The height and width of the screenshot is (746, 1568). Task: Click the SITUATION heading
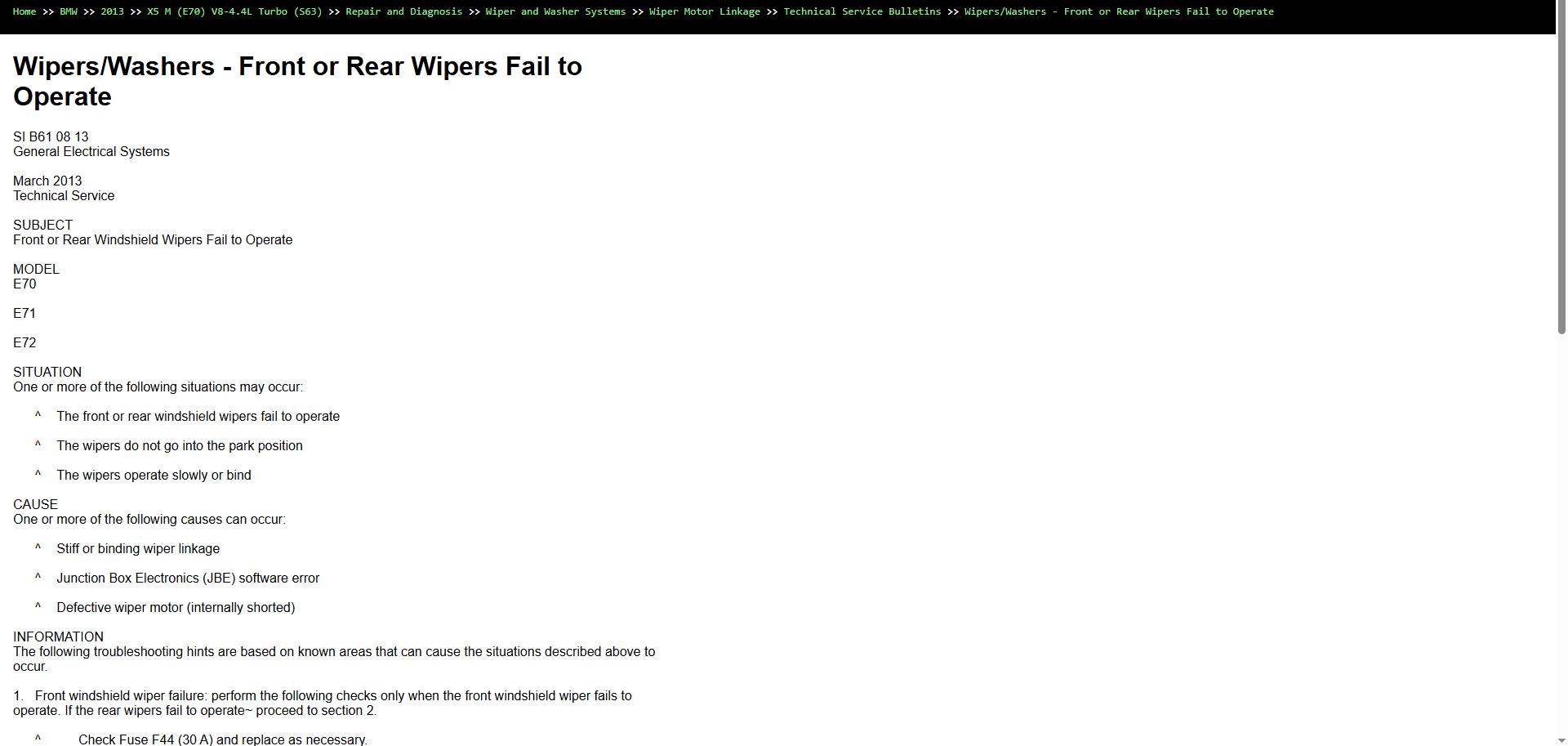[47, 372]
